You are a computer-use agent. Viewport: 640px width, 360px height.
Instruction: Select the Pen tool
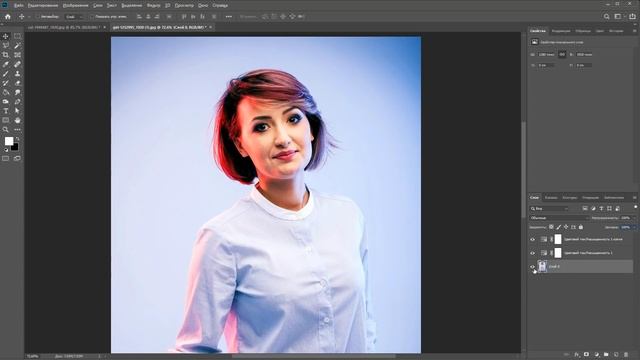point(17,102)
